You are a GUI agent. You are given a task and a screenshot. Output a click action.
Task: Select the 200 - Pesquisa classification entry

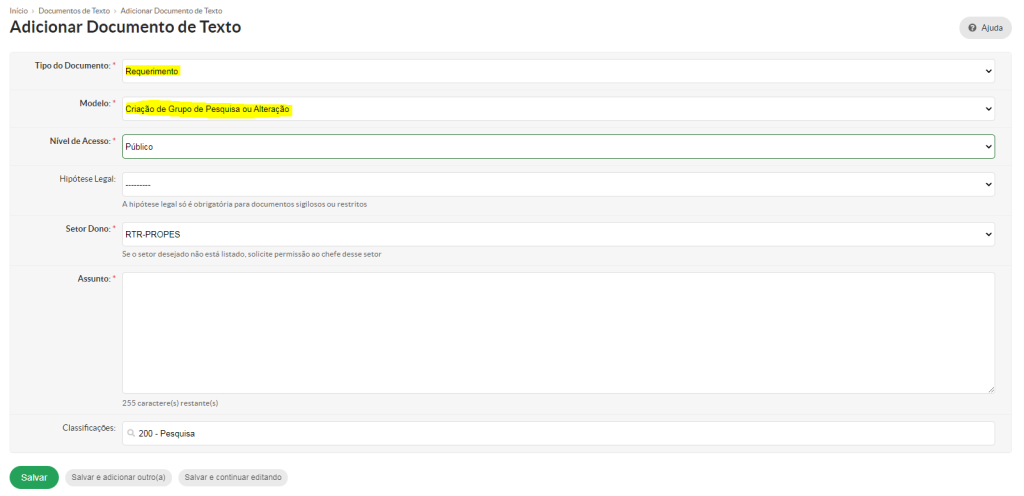point(167,434)
